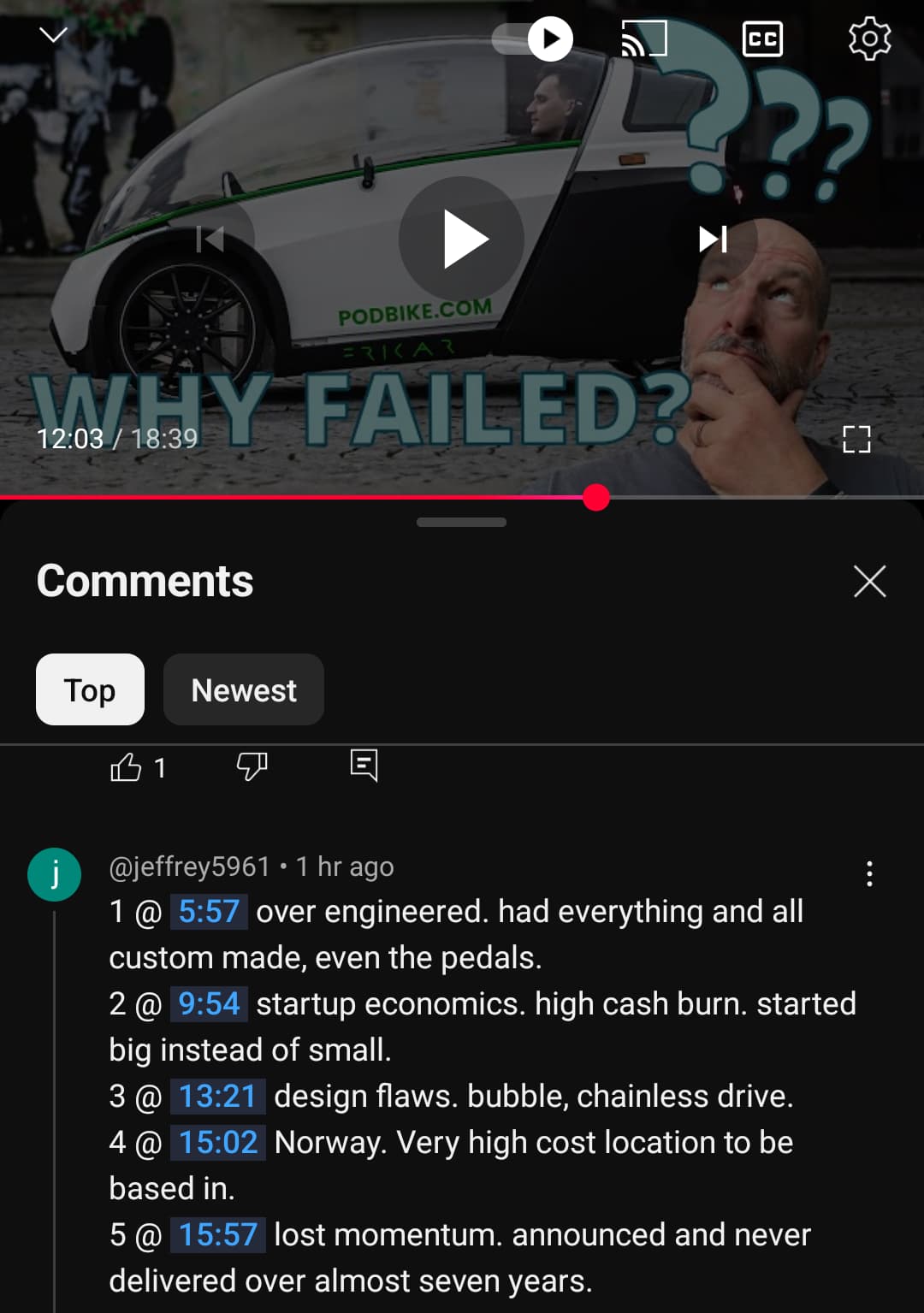924x1313 pixels.
Task: Select the Top comments tab
Action: point(90,689)
